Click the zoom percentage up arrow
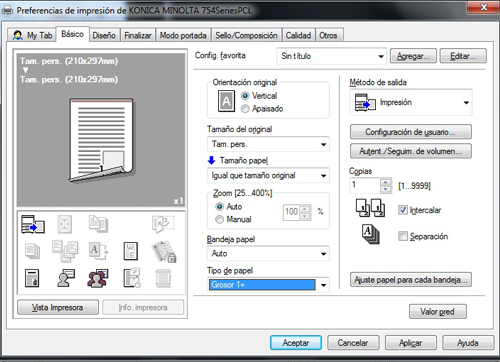 (305, 209)
